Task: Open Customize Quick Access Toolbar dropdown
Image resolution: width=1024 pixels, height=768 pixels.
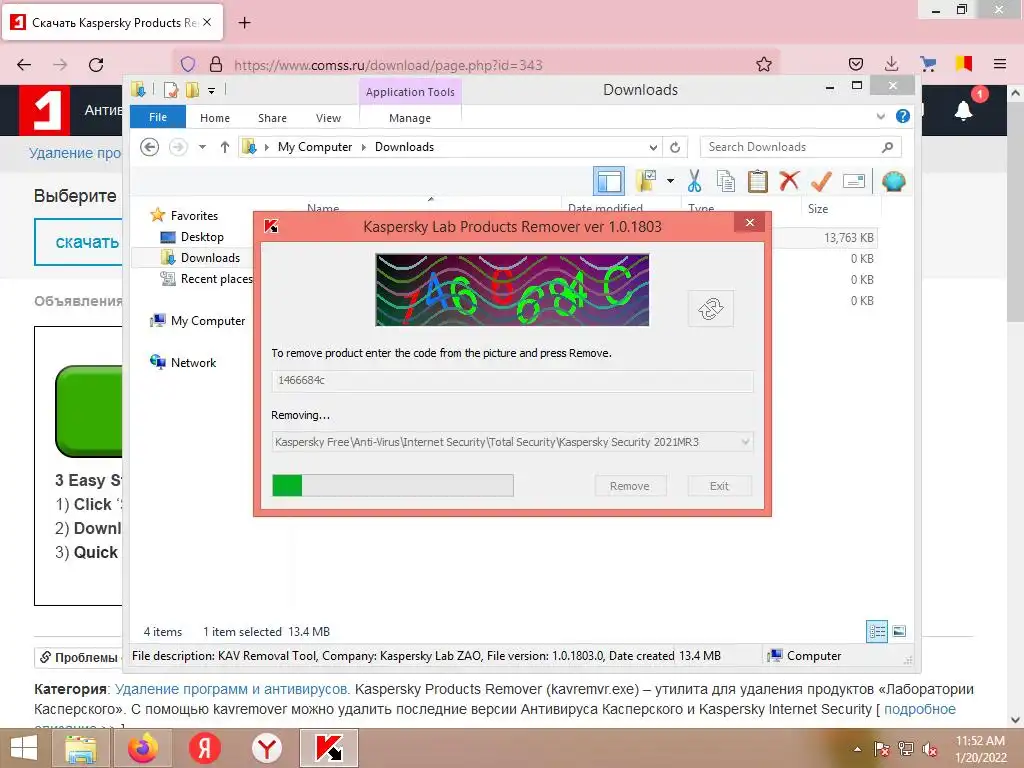Action: (x=212, y=90)
